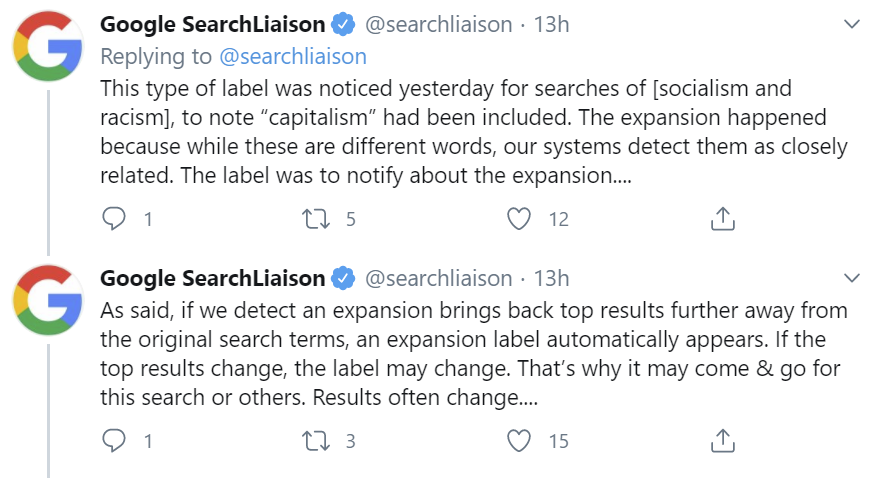
Task: Share the first tweet about capitalism expansion
Action: (722, 218)
